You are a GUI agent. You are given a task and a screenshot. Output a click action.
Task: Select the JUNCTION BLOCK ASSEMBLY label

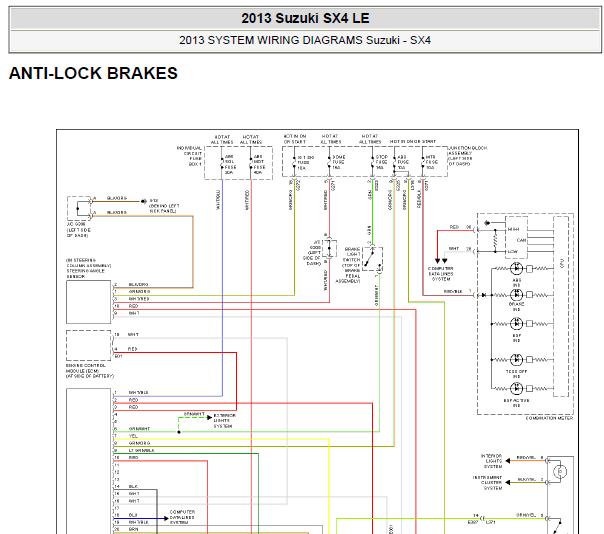468,156
